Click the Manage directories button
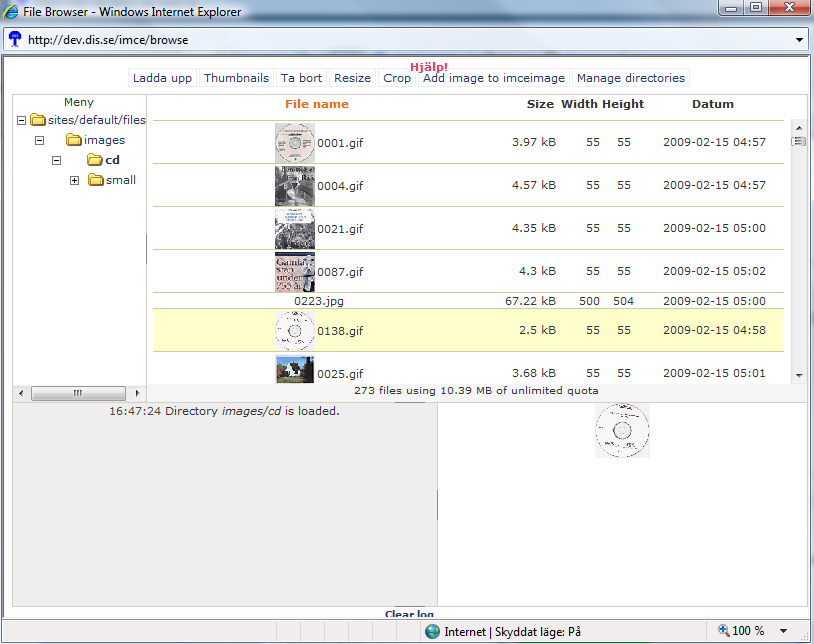The image size is (814, 644). coord(631,78)
